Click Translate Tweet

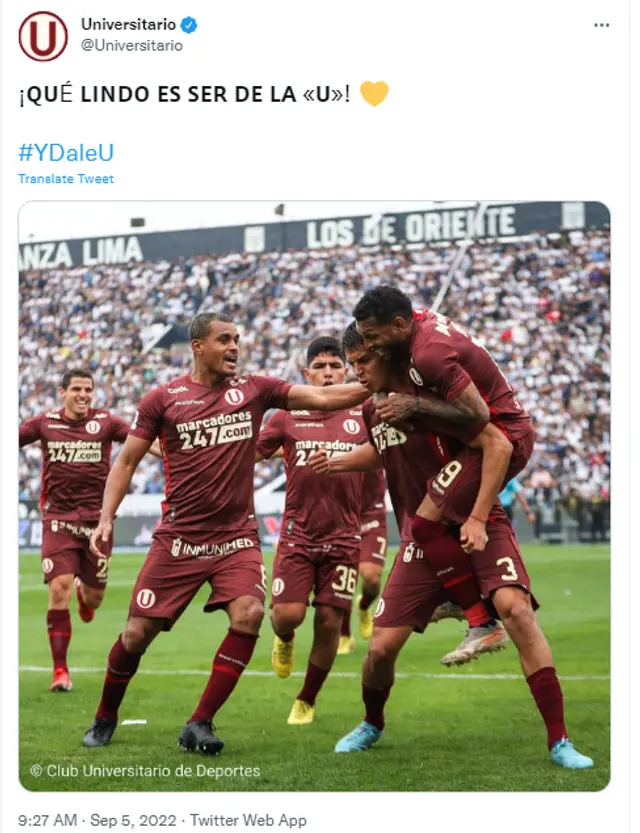coord(66,178)
